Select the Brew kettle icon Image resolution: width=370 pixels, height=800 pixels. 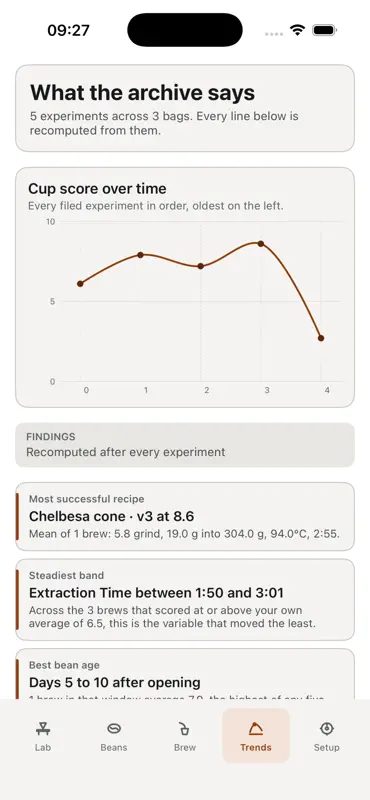[184, 729]
